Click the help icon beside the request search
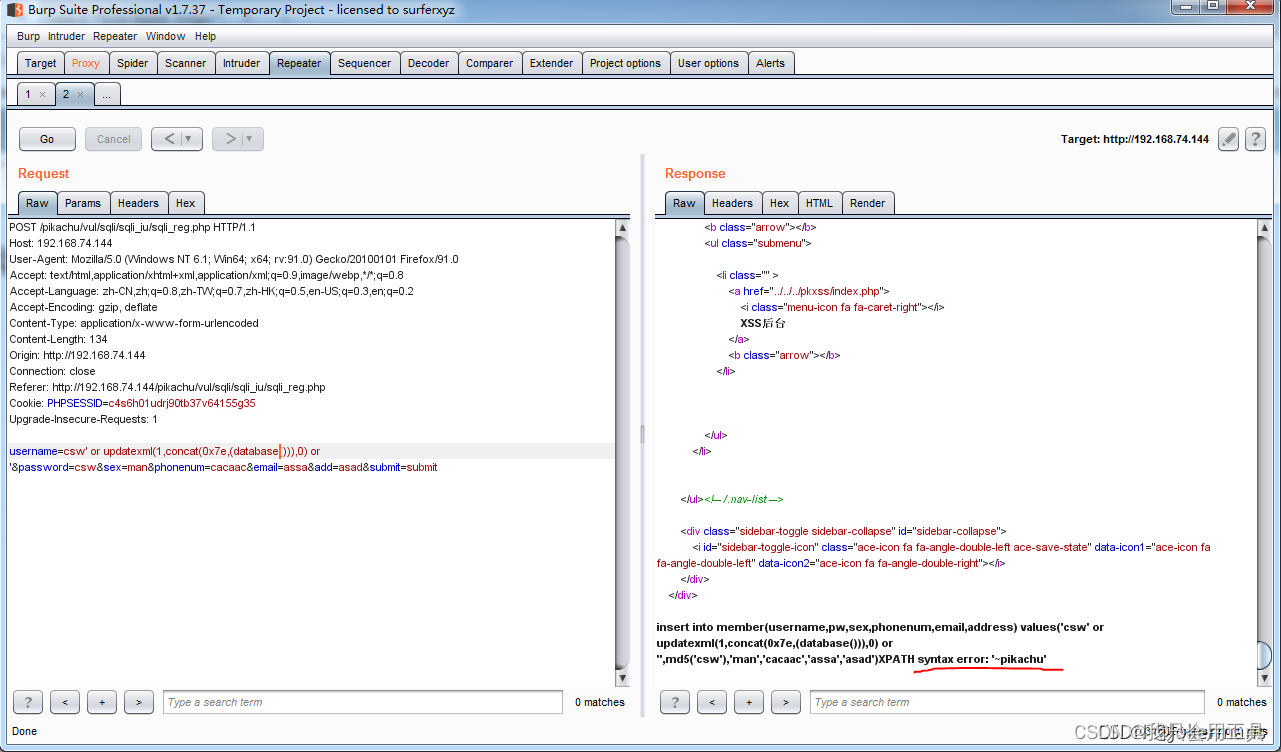 [x=27, y=702]
